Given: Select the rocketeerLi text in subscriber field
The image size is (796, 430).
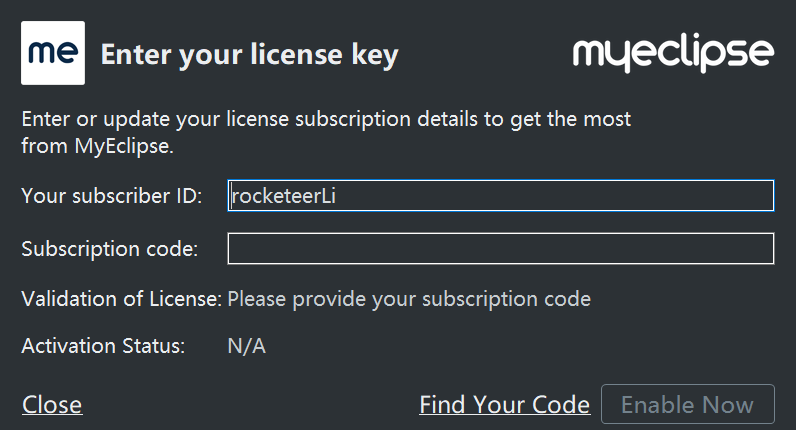Looking at the screenshot, I should [284, 196].
